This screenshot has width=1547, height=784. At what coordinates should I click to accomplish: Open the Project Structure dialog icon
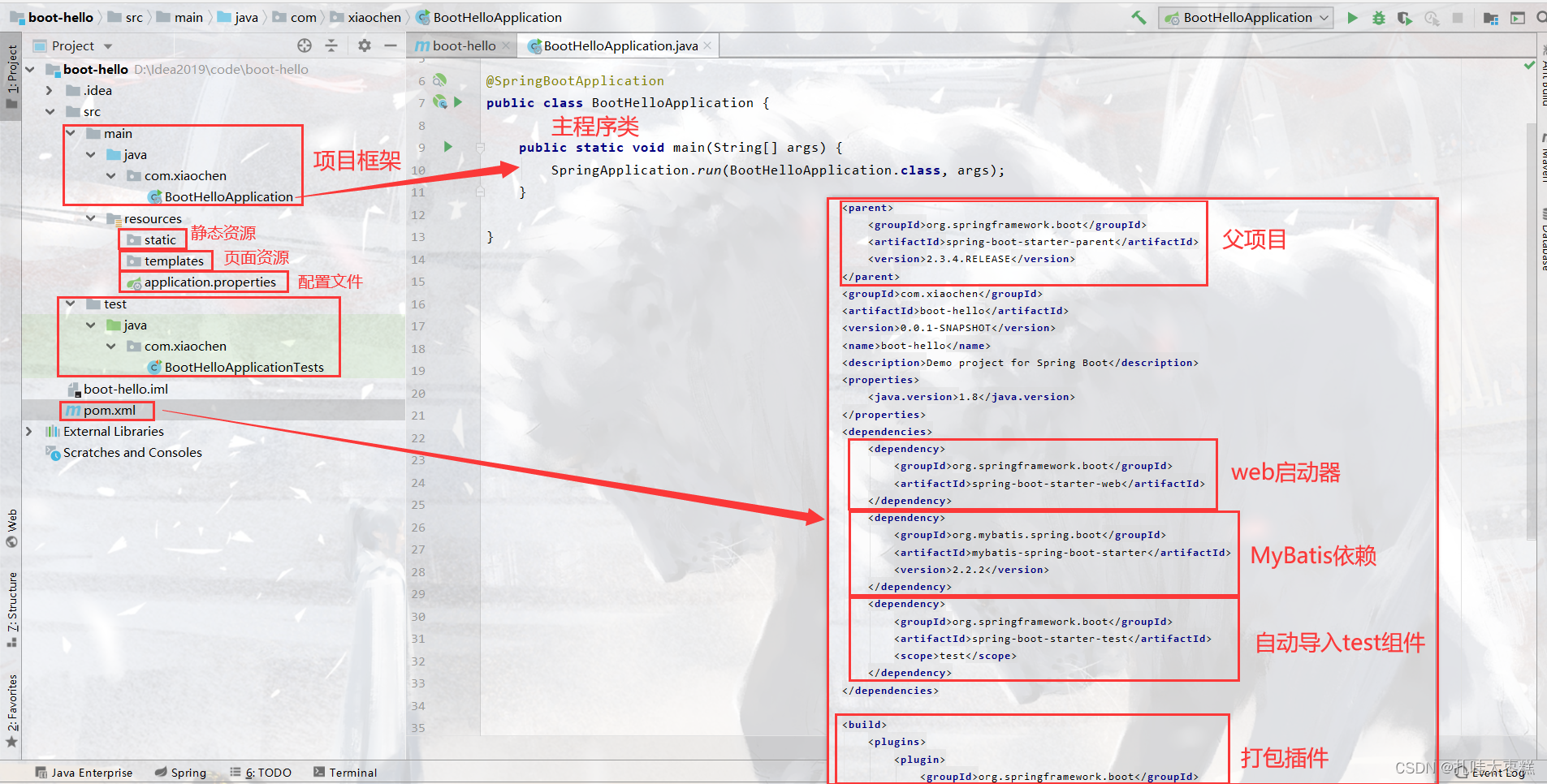click(1491, 18)
